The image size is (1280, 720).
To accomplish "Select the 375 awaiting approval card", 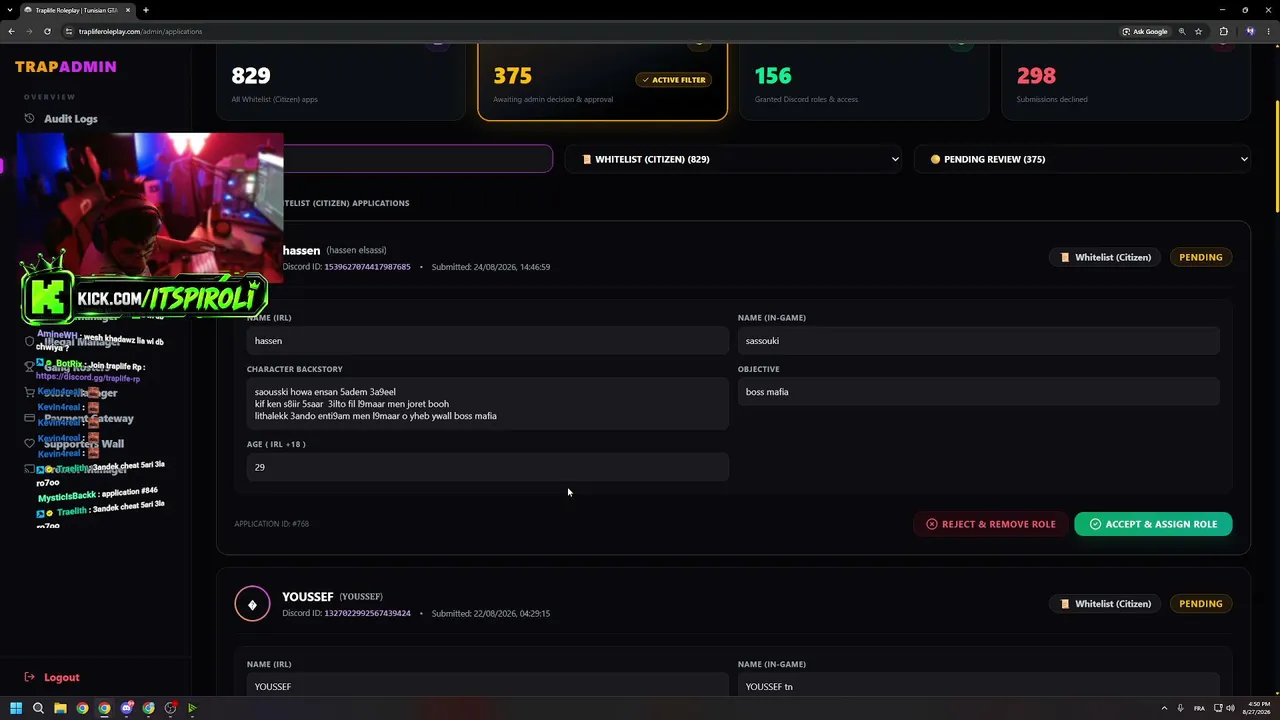I will 602,82.
